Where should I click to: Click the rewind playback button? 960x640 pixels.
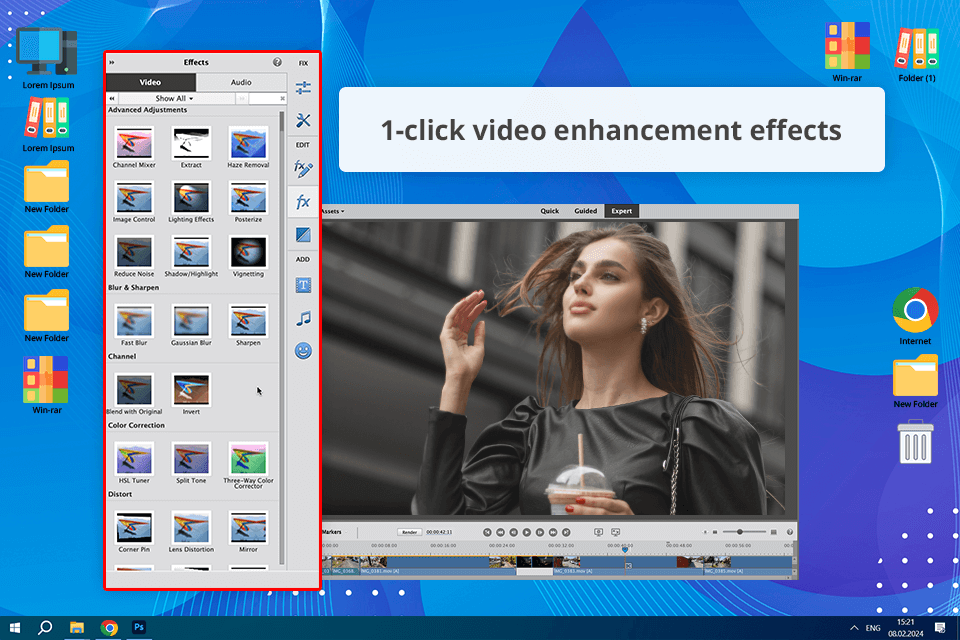point(500,532)
